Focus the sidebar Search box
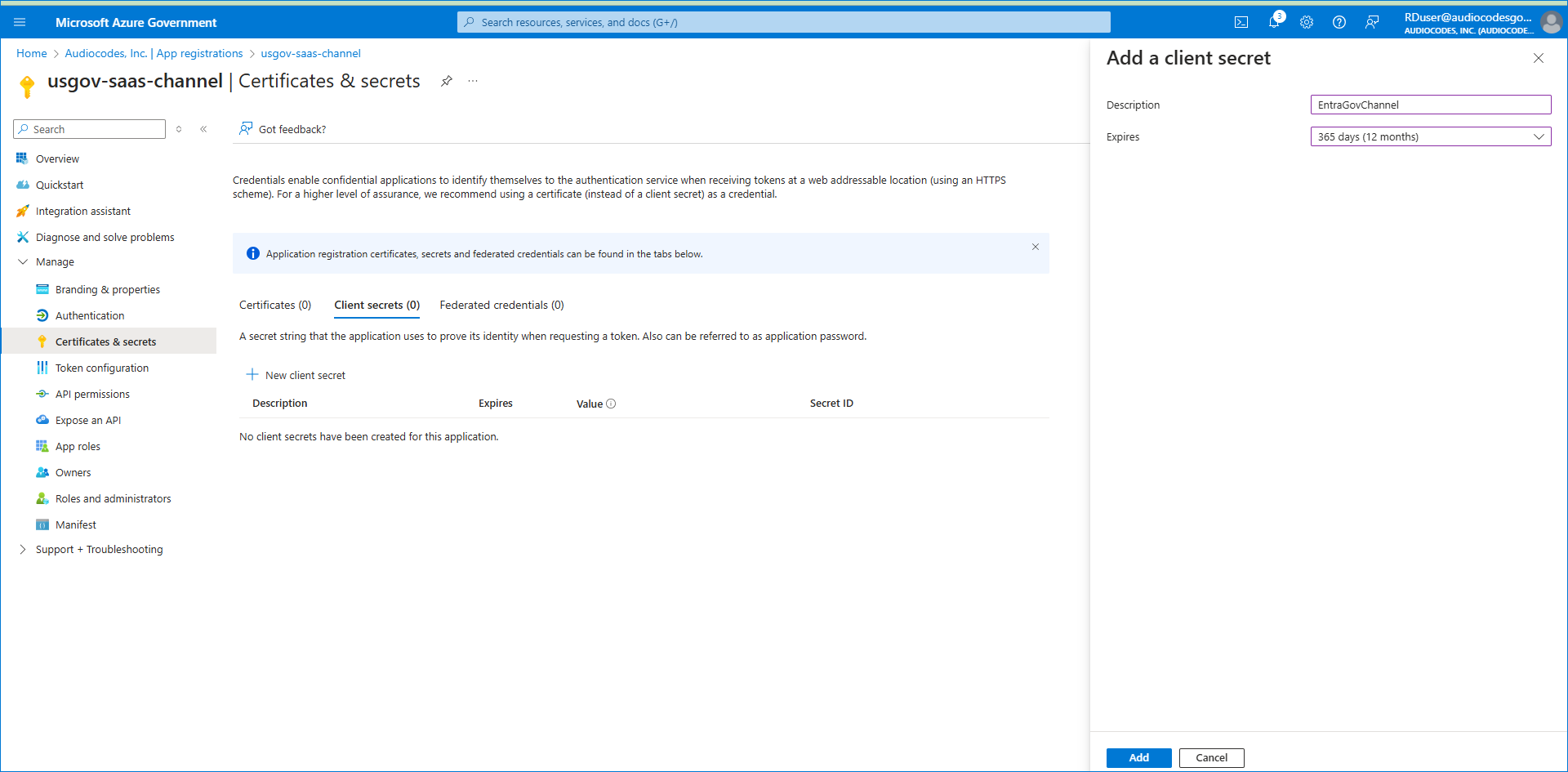 (90, 129)
